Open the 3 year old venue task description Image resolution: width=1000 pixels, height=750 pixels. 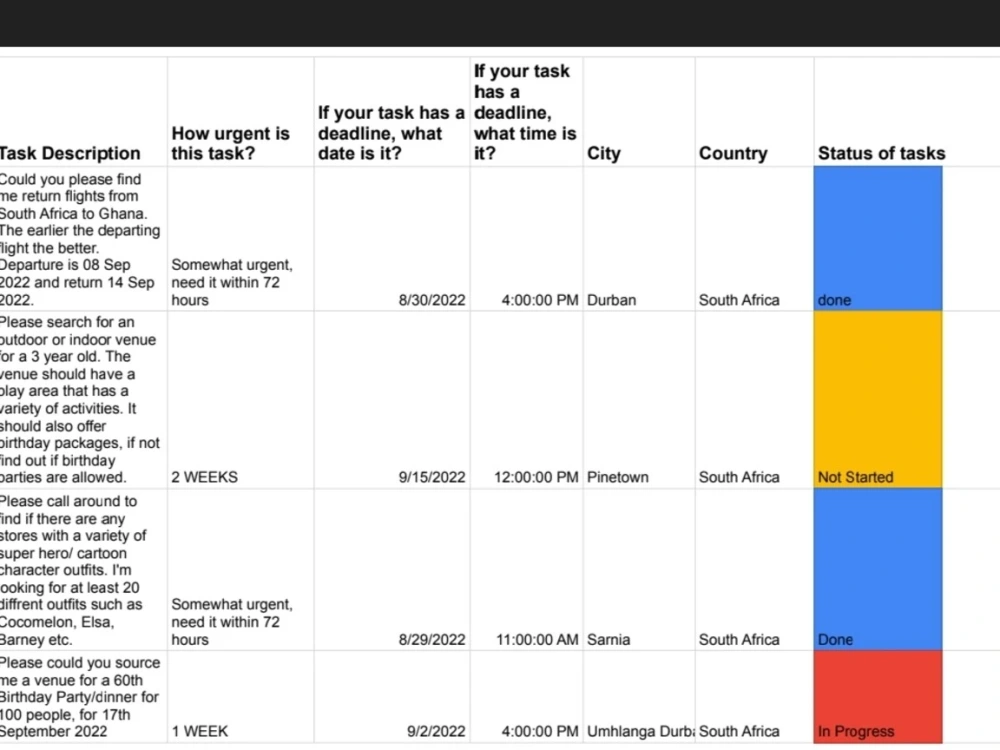[x=83, y=400]
